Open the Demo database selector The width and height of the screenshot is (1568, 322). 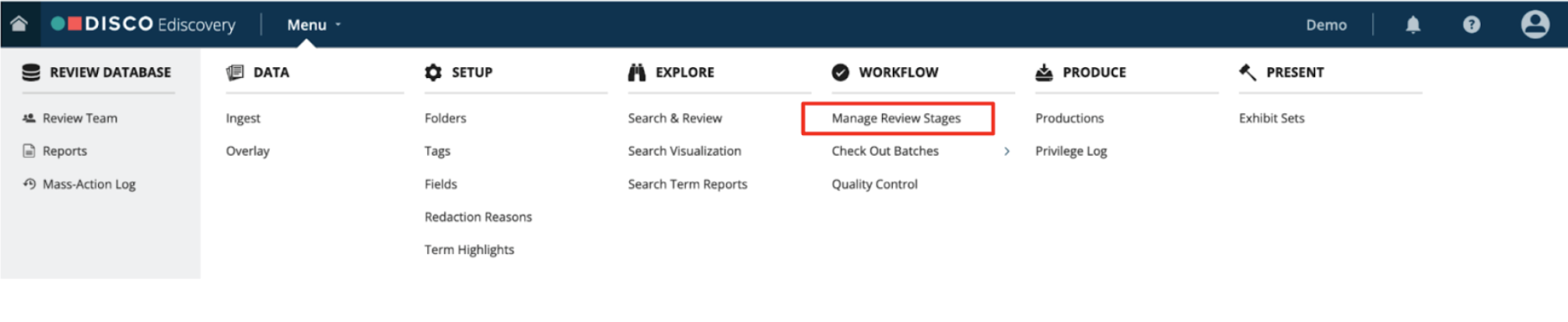point(1326,24)
